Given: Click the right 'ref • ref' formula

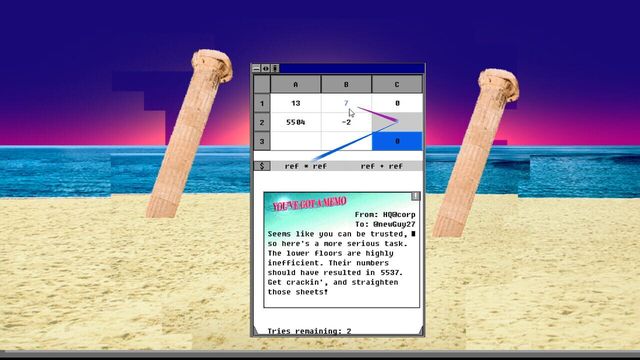Looking at the screenshot, I should click(382, 166).
